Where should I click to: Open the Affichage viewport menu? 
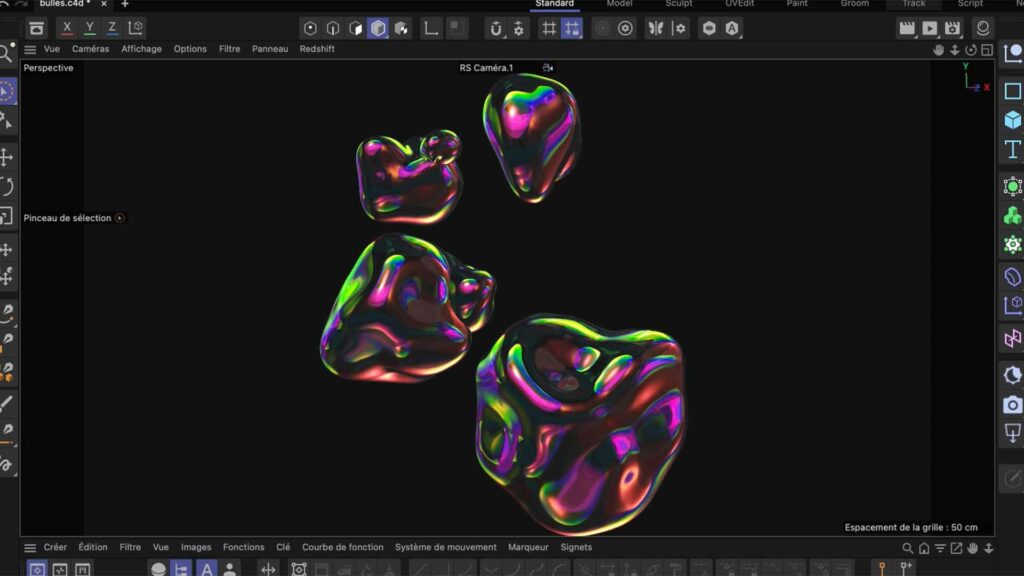click(x=141, y=49)
